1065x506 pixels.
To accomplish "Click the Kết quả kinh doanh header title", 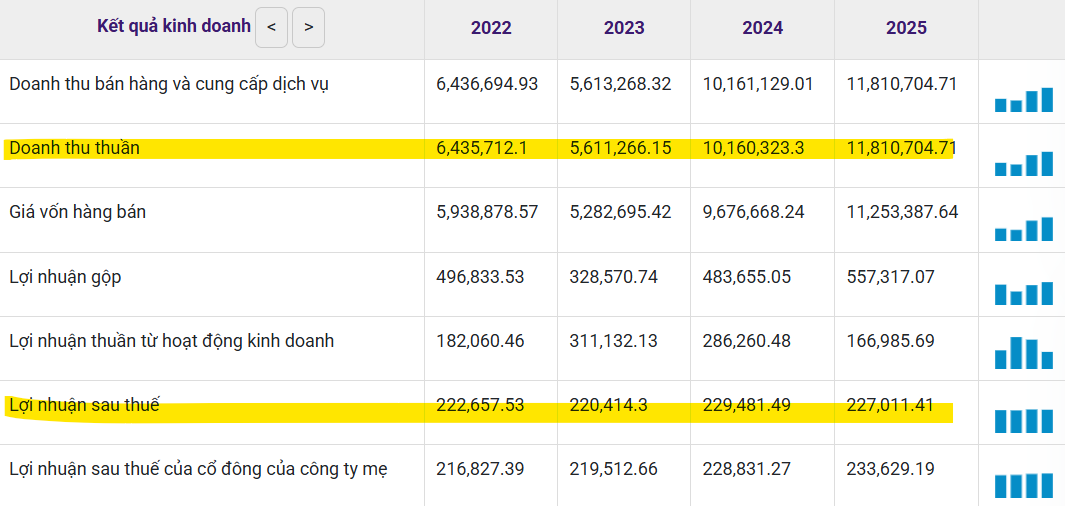I will [x=174, y=26].
